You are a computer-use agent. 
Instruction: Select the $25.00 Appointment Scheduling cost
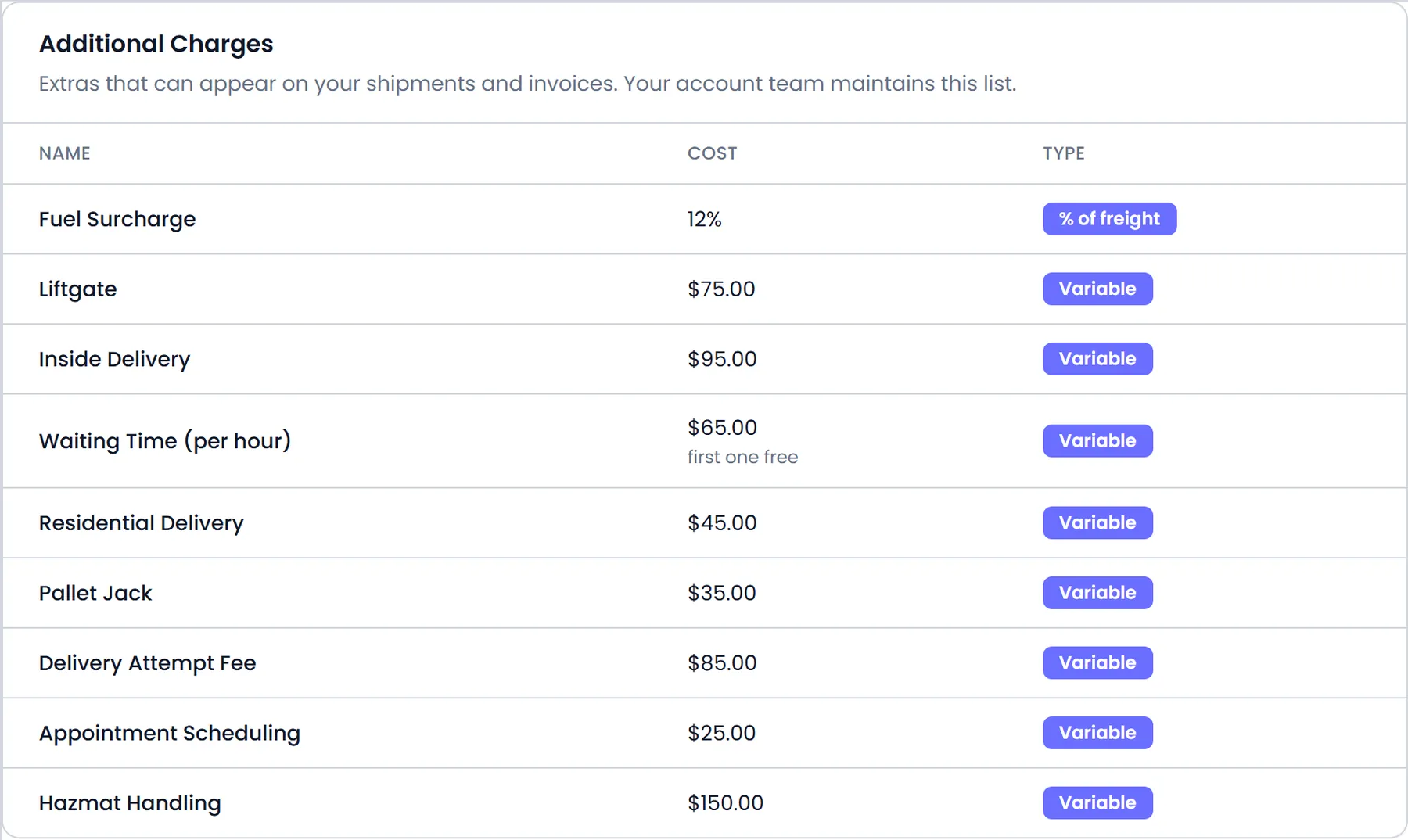click(x=721, y=733)
